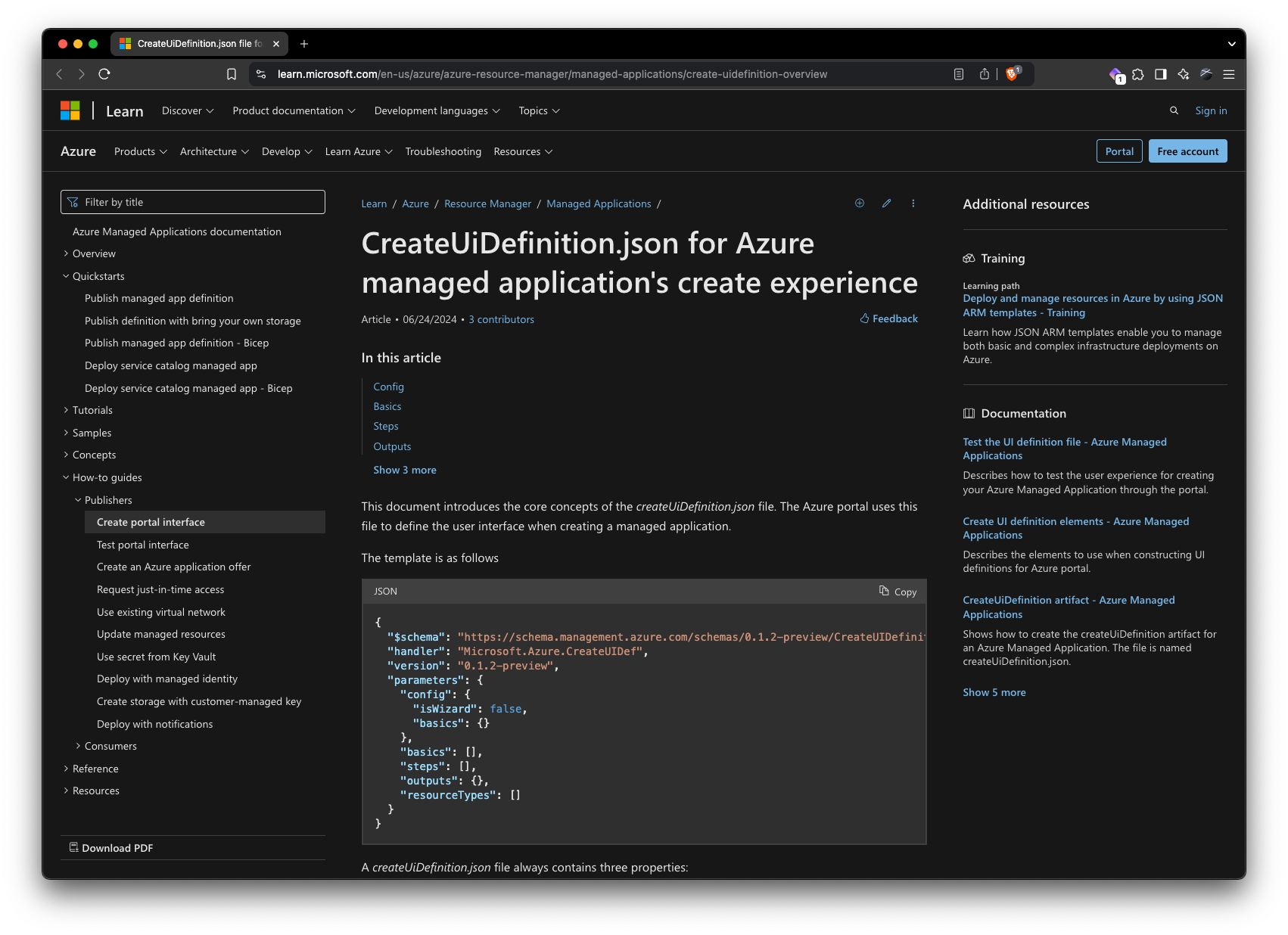Toggle the browser sidebar panel icon

tap(1161, 74)
